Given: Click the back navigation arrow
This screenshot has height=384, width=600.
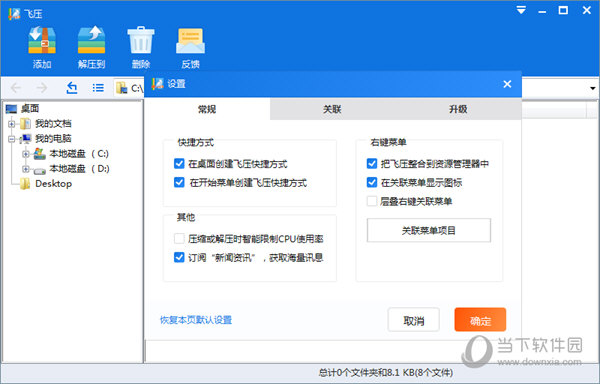Looking at the screenshot, I should [16, 88].
